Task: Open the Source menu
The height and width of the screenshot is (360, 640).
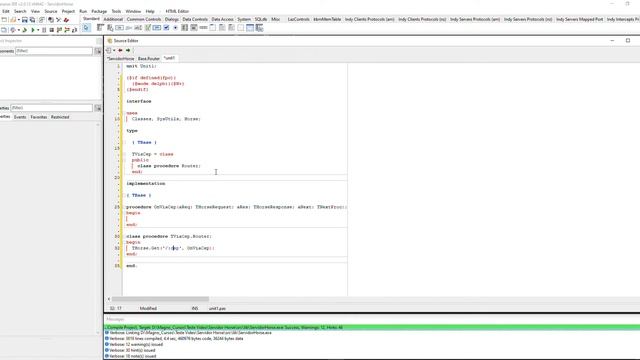Action: click(x=51, y=11)
